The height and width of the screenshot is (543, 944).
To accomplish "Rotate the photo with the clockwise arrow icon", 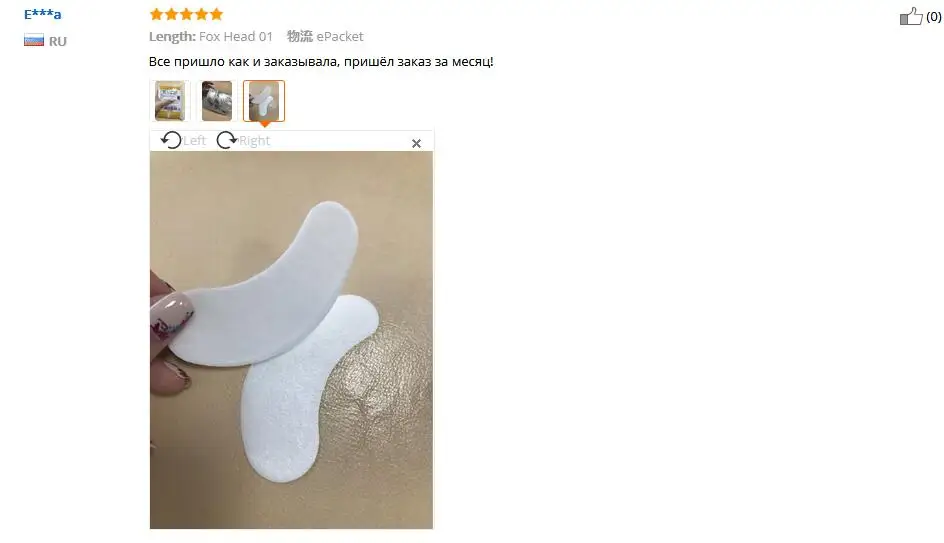I will click(x=227, y=140).
